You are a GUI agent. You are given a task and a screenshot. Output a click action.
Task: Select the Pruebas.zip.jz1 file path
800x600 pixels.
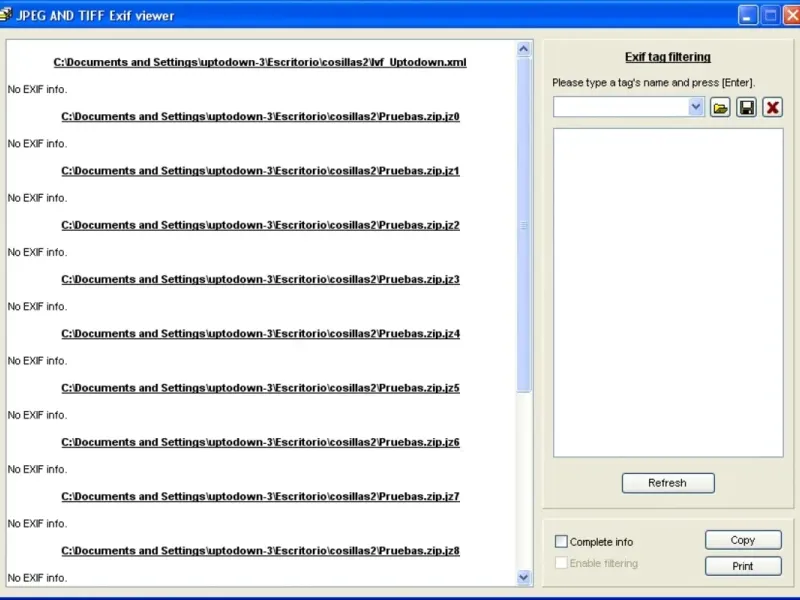point(260,171)
